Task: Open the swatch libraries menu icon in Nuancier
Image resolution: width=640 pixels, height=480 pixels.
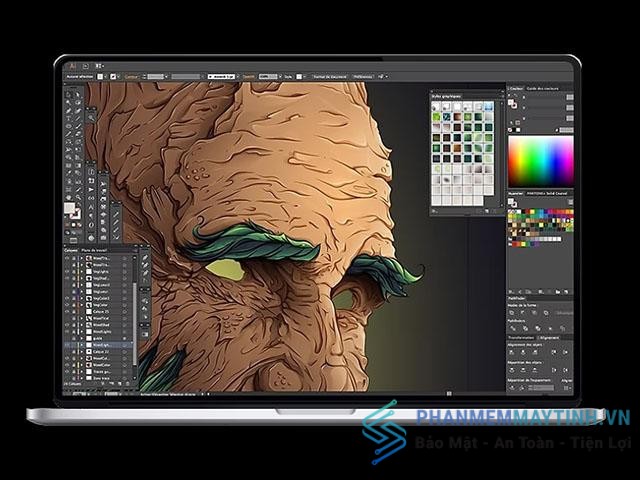Action: tap(511, 292)
